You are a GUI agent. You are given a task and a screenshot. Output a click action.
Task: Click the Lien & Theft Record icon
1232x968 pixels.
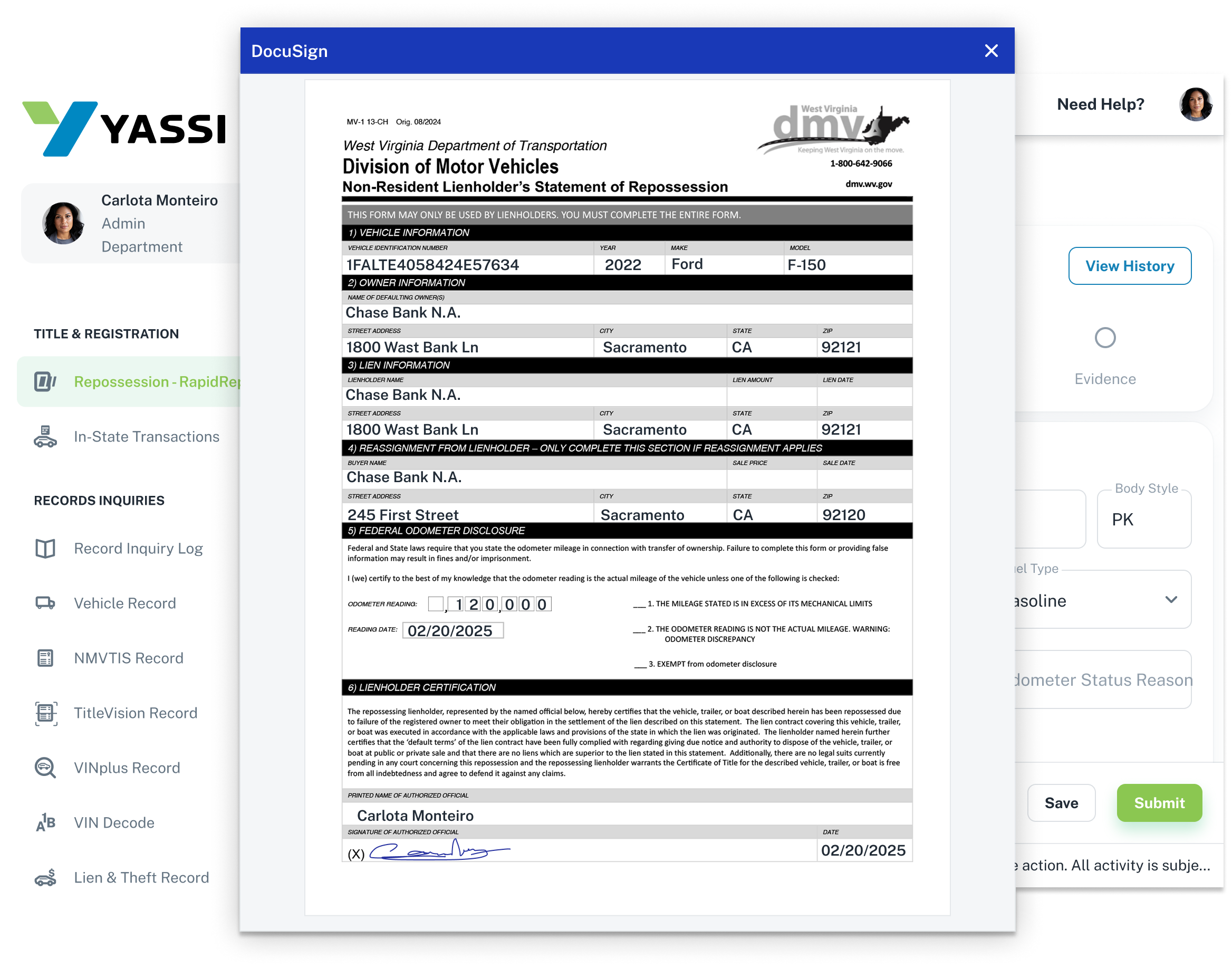pyautogui.click(x=45, y=877)
